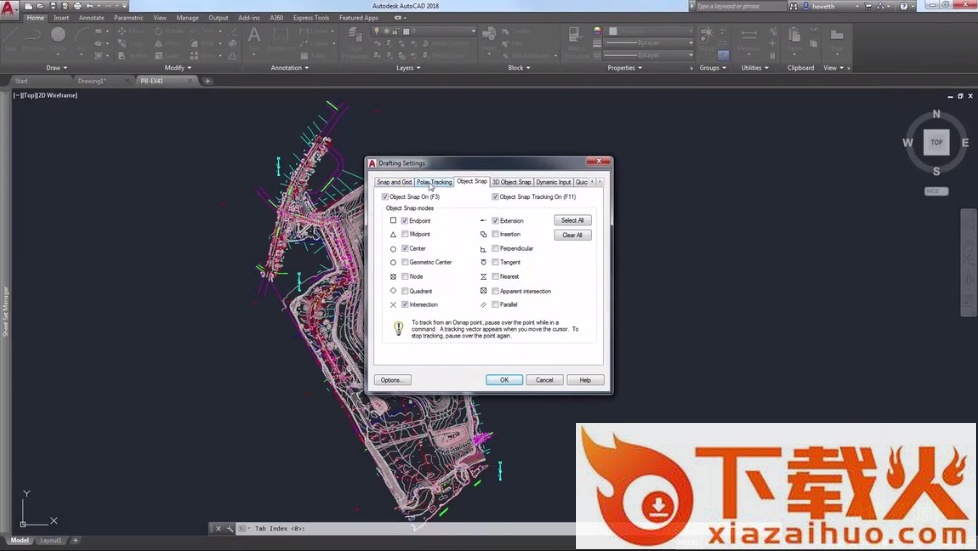Open the Annotate ribbon tab
978x551 pixels.
(x=91, y=18)
